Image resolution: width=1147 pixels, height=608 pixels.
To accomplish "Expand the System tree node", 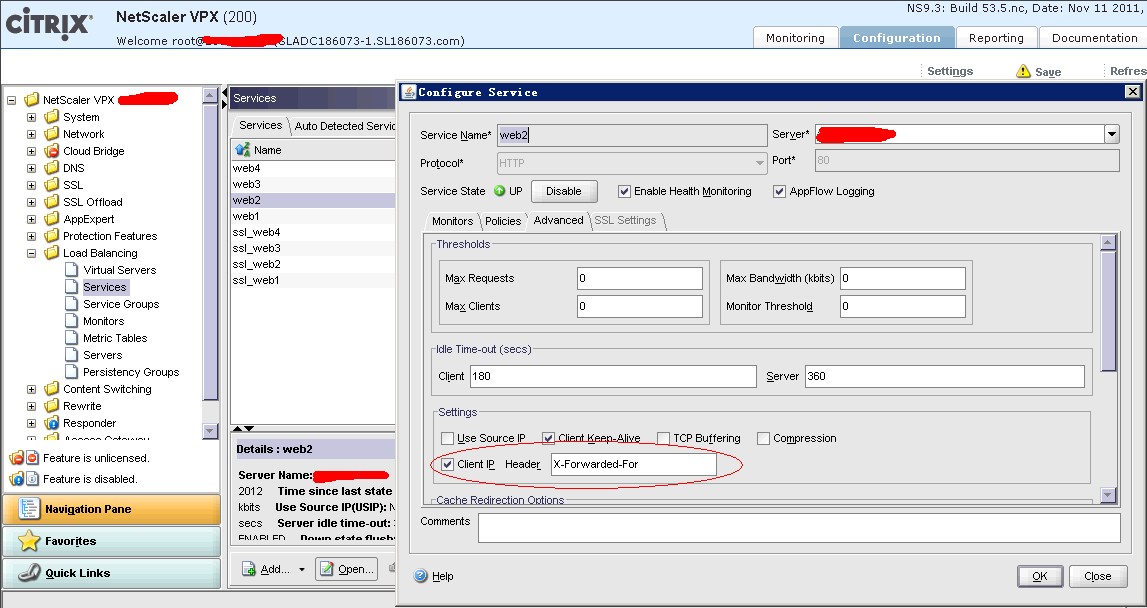I will 31,117.
